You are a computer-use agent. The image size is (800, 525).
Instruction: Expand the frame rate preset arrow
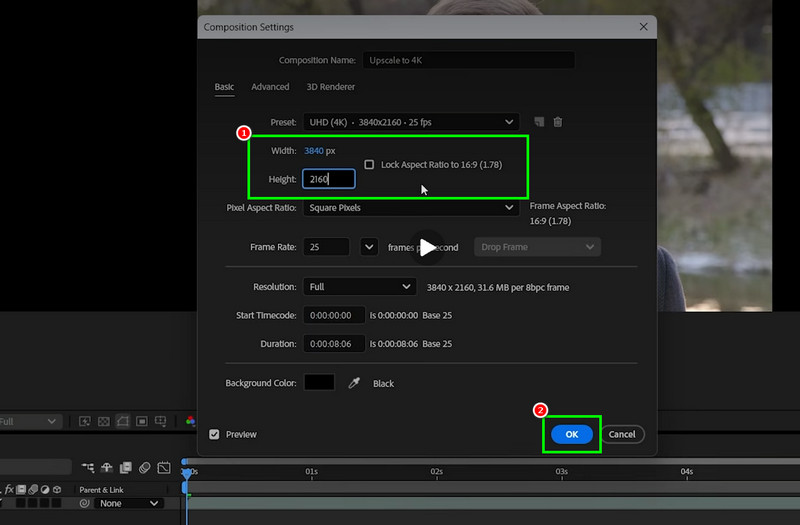tap(369, 247)
